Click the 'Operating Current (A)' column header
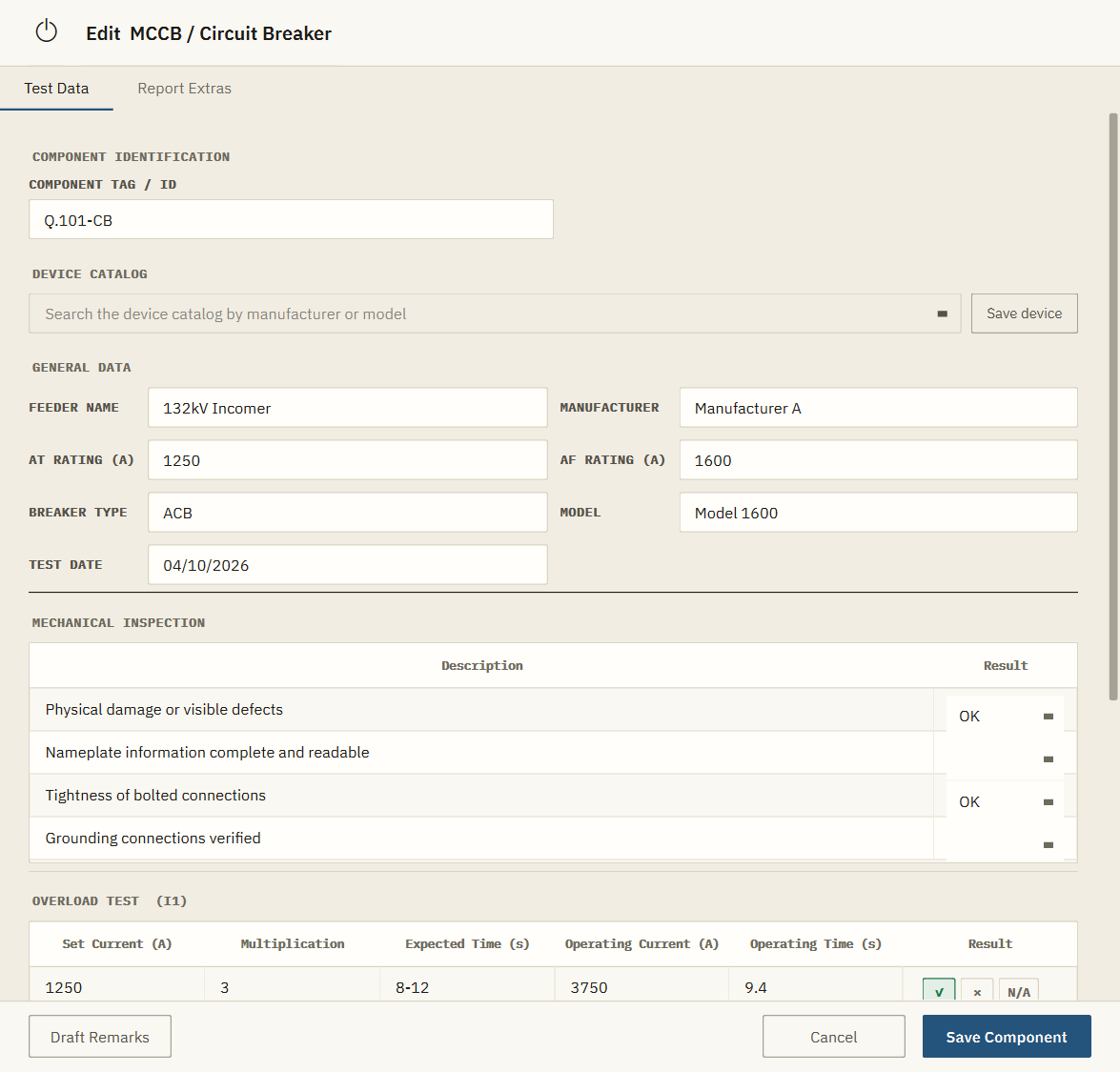This screenshot has width=1120, height=1072. click(x=641, y=944)
